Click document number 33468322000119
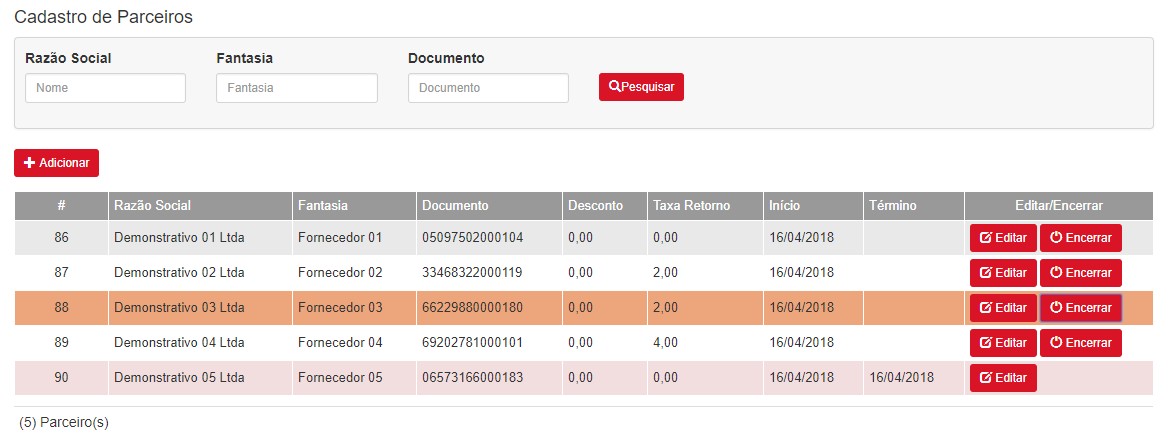Image resolution: width=1174 pixels, height=439 pixels. point(472,273)
